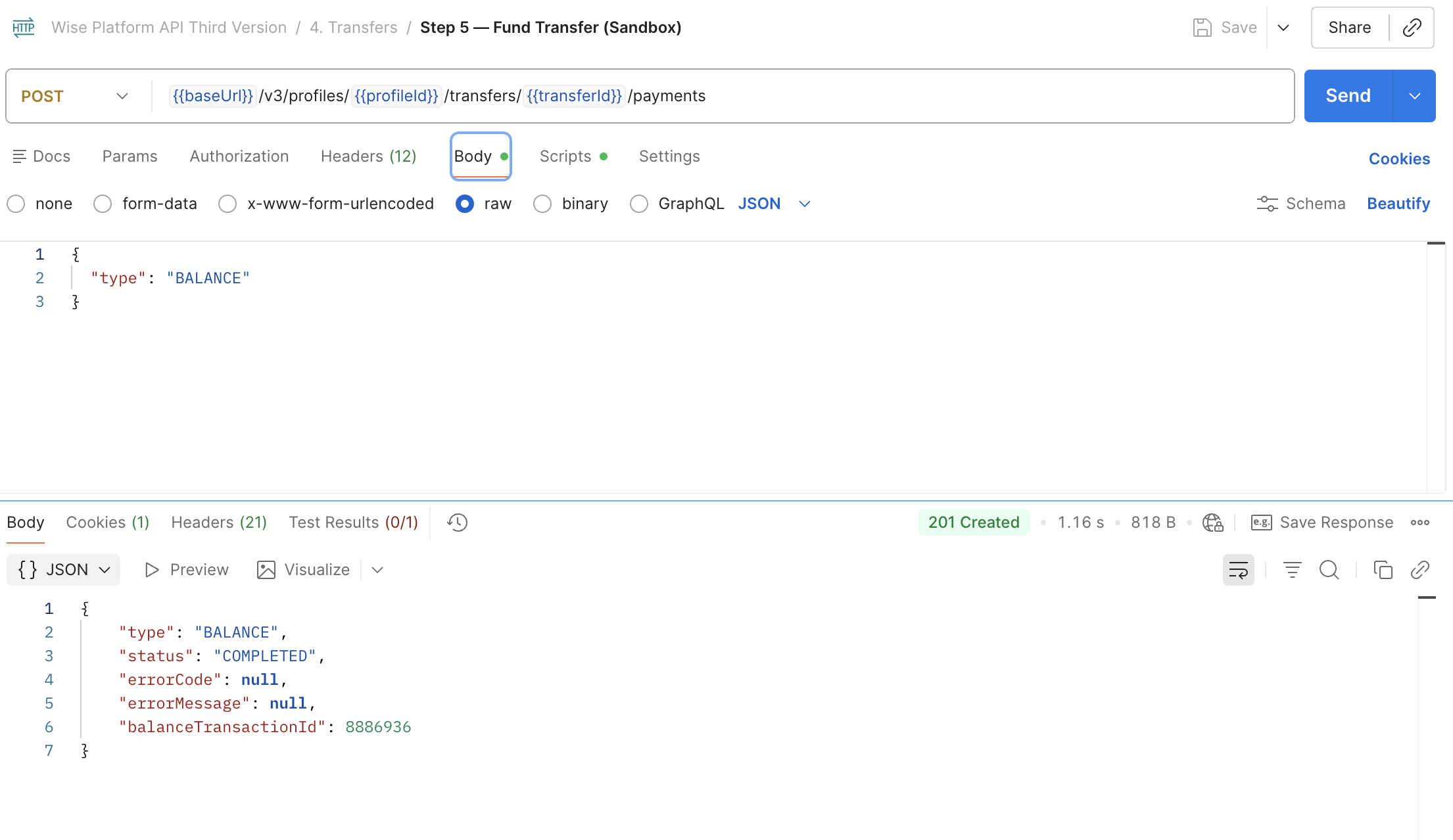
Task: Open the POST method dropdown
Action: pyautogui.click(x=75, y=96)
